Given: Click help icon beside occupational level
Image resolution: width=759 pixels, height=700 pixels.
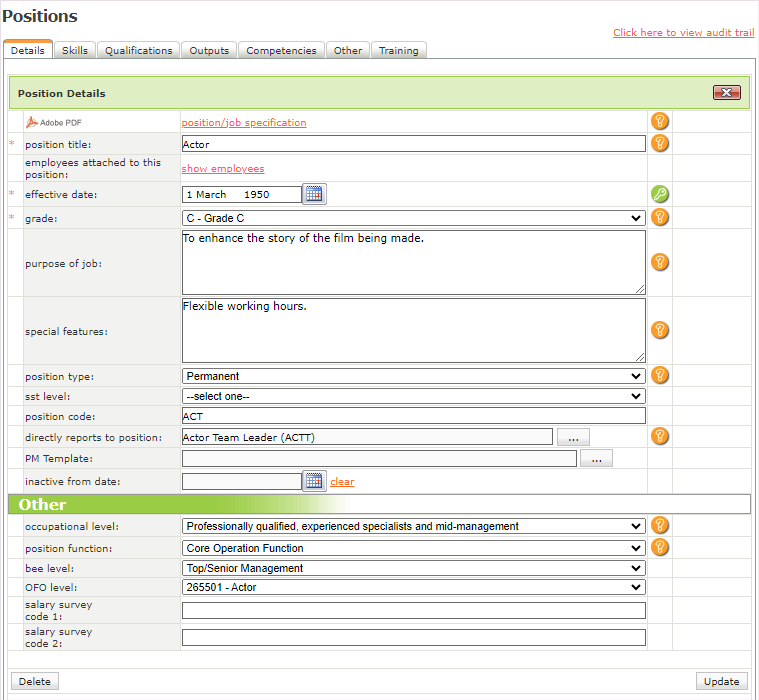Looking at the screenshot, I should click(x=659, y=525).
